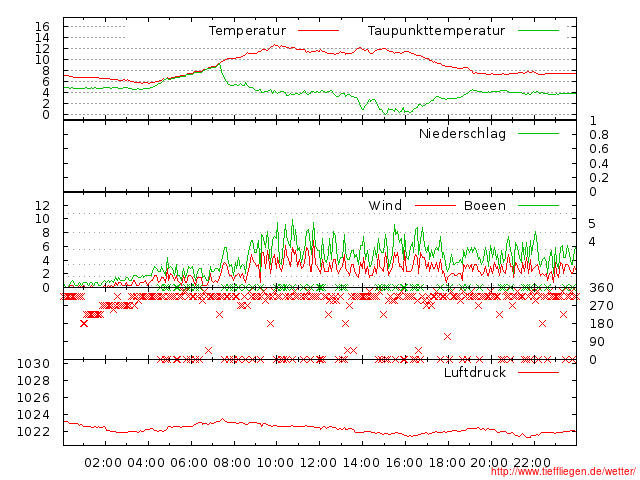The width and height of the screenshot is (640, 480).
Task: Click the tieffliegen.de/wetter link
Action: pyautogui.click(x=563, y=472)
